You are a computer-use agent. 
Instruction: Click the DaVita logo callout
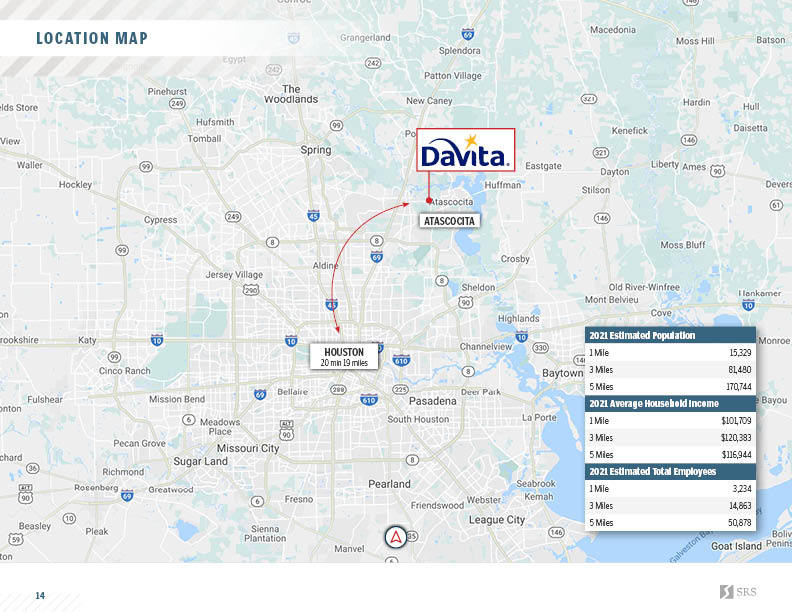pyautogui.click(x=466, y=150)
